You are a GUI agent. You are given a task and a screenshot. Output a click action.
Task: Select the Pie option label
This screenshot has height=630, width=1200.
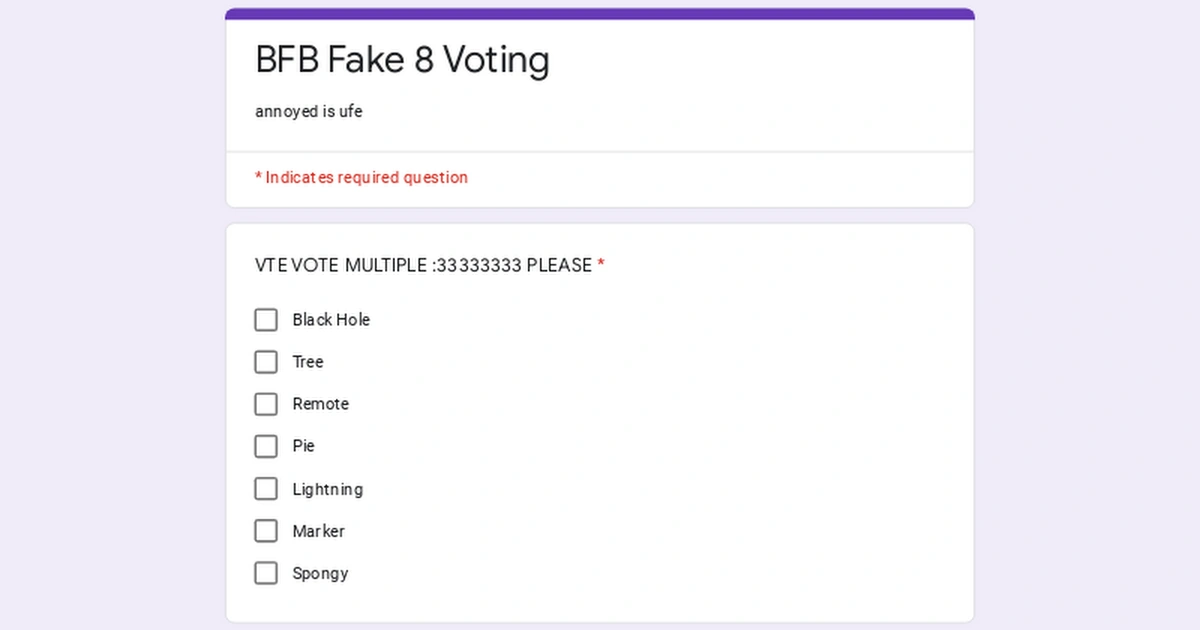point(304,446)
